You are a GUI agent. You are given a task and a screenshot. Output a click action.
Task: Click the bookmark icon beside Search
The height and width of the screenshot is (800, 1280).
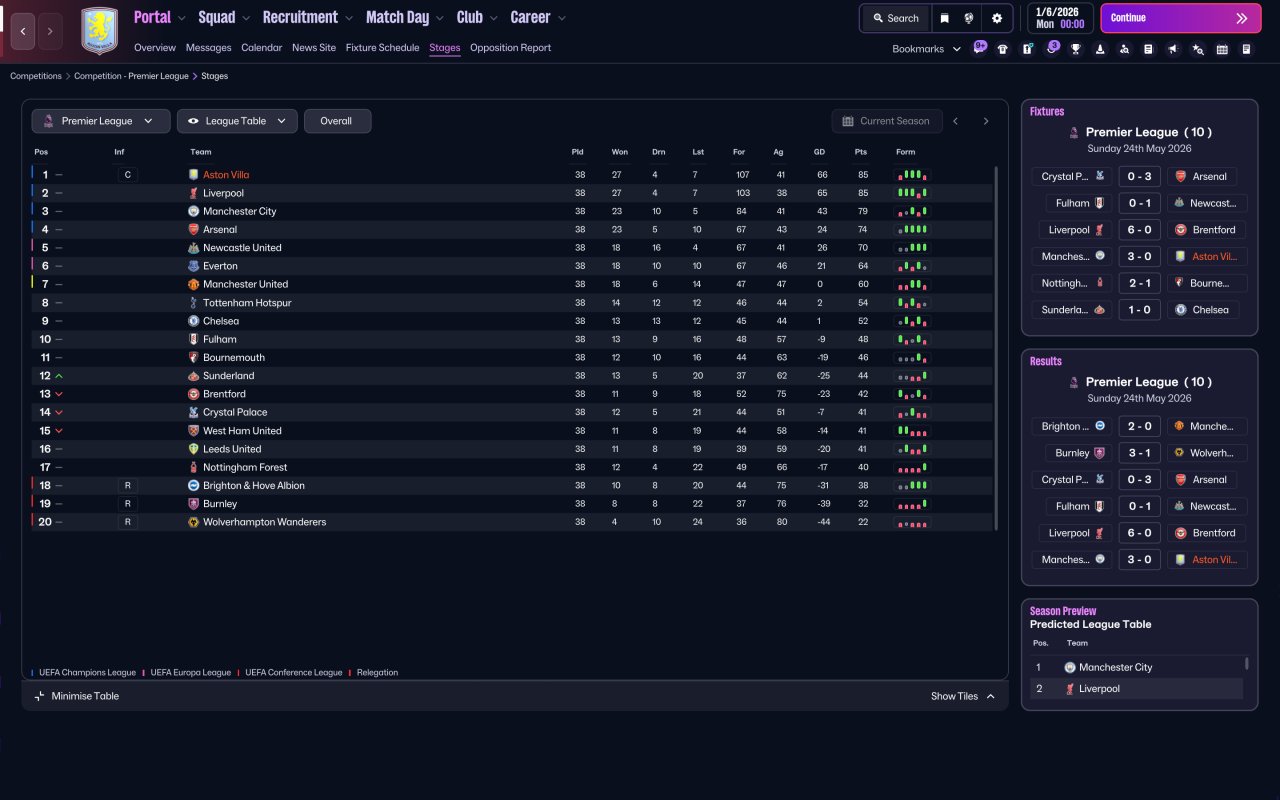(x=944, y=18)
